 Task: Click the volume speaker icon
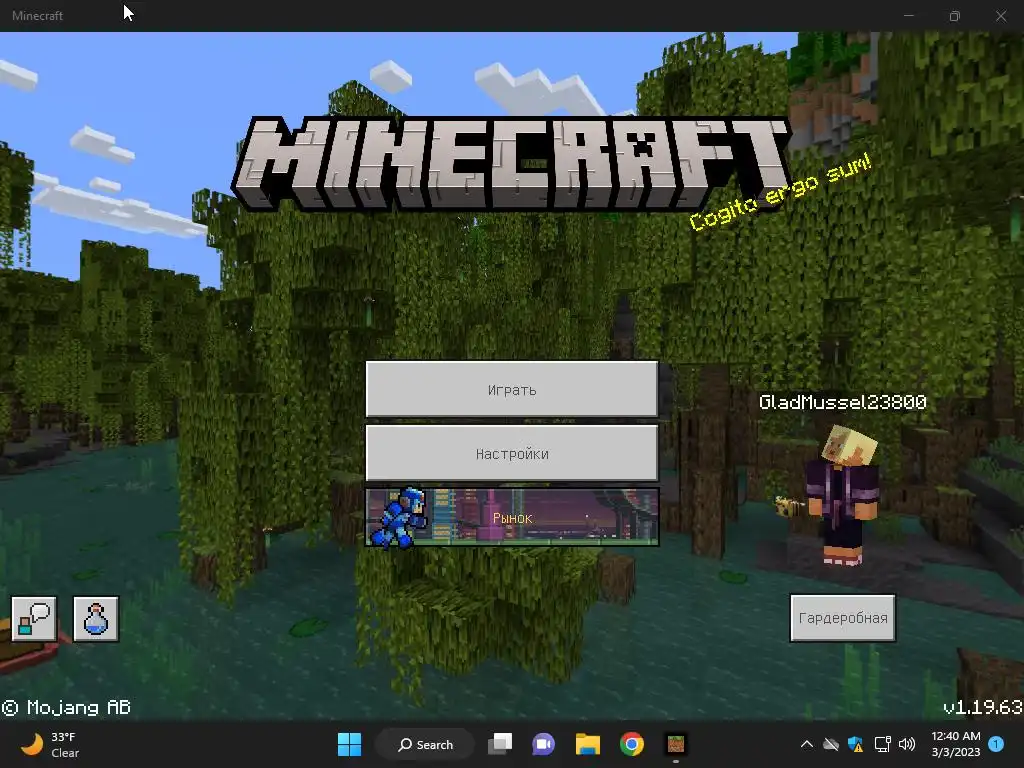click(x=906, y=744)
